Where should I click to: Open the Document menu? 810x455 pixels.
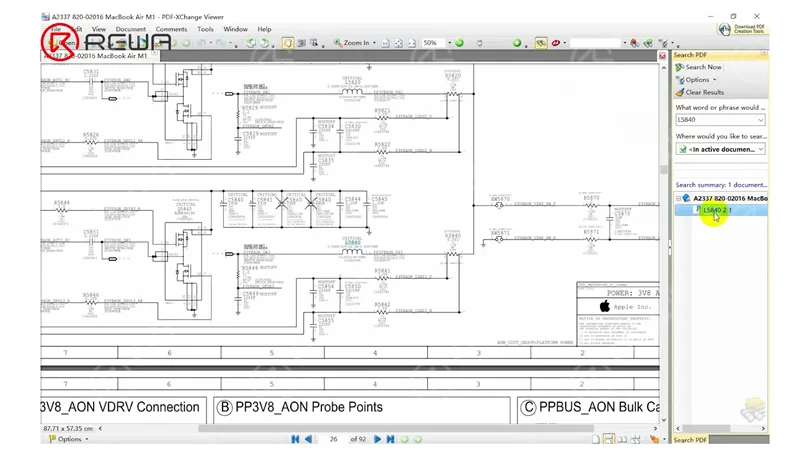[x=130, y=29]
